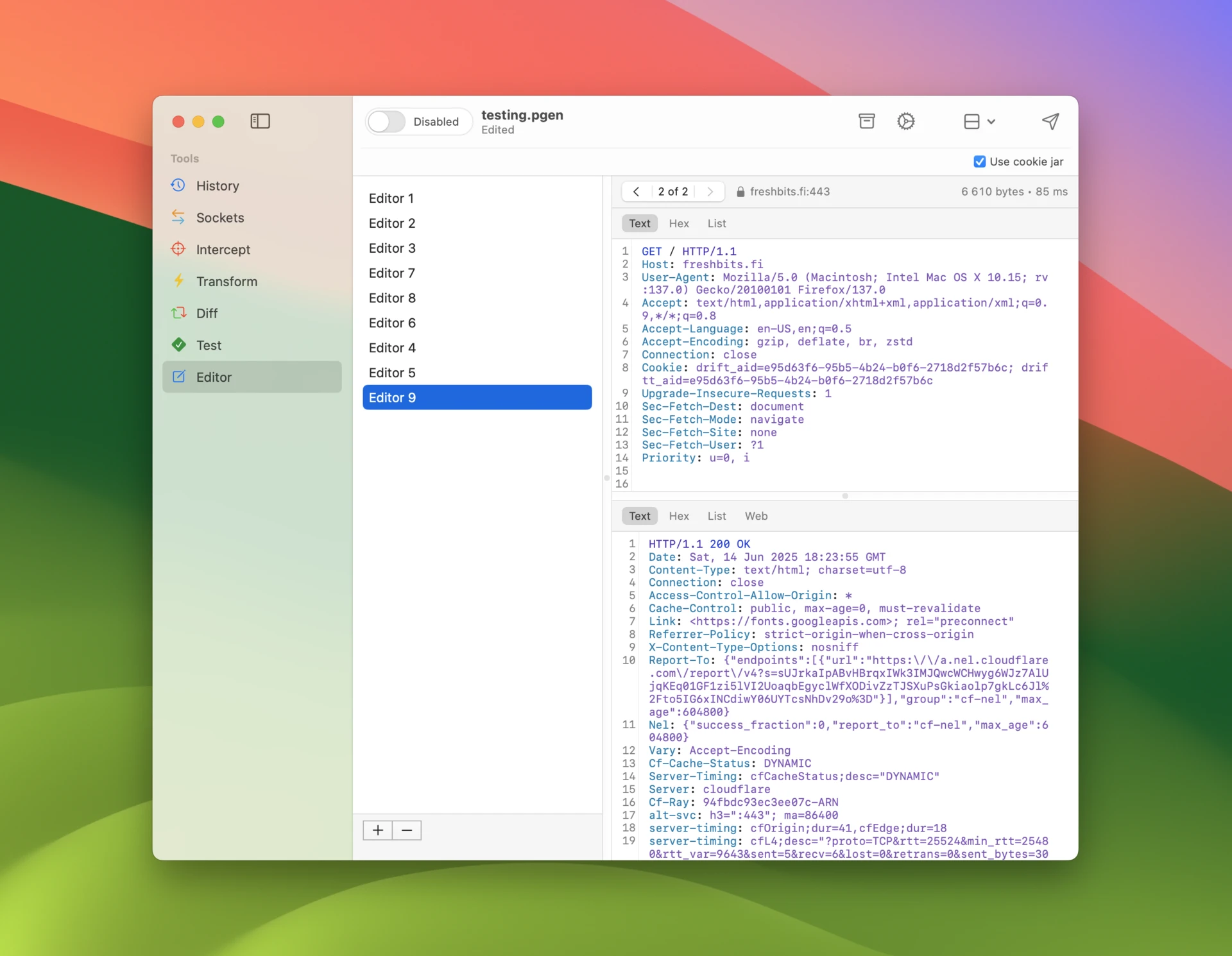
Task: Remove editor with minus button
Action: (x=407, y=830)
